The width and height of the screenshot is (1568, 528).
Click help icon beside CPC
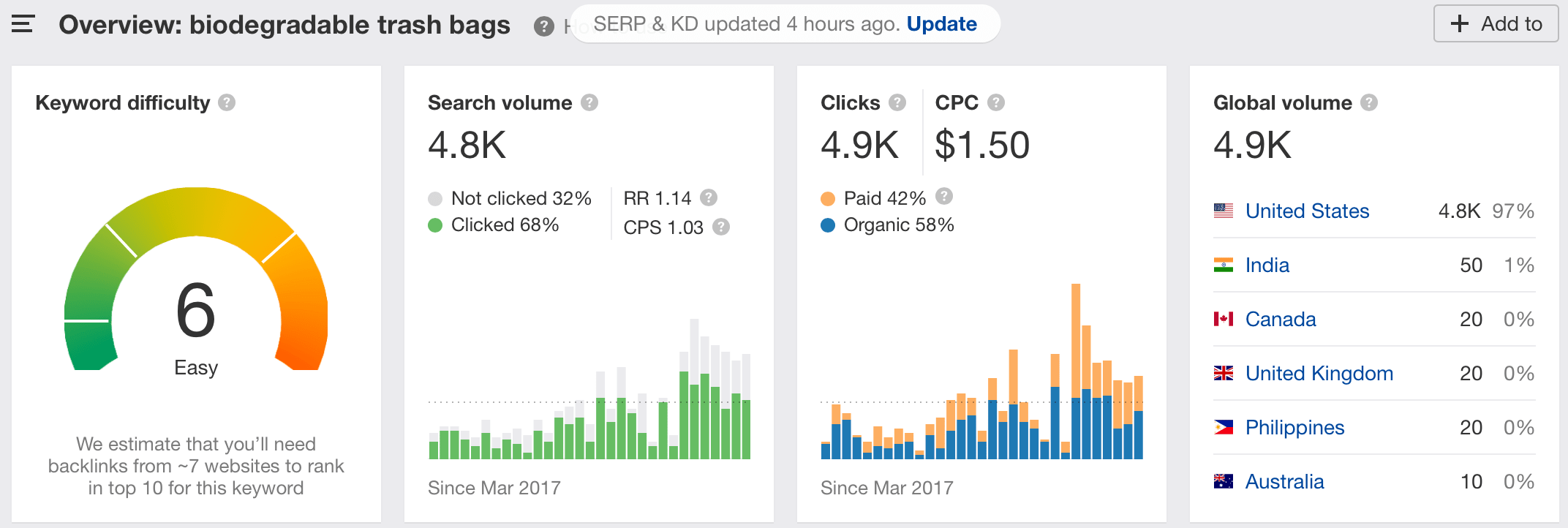996,102
